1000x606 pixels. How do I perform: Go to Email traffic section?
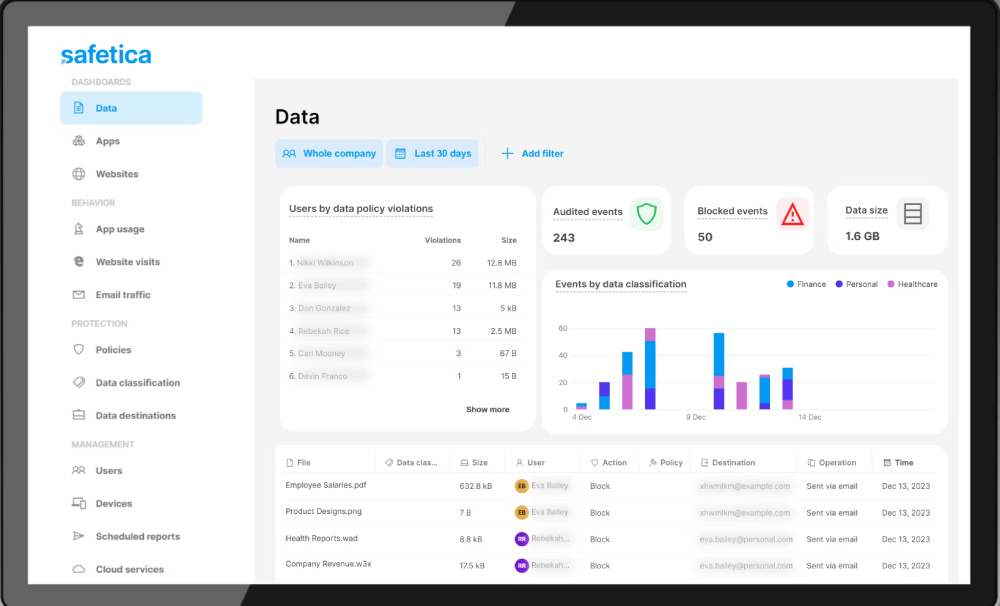[122, 295]
